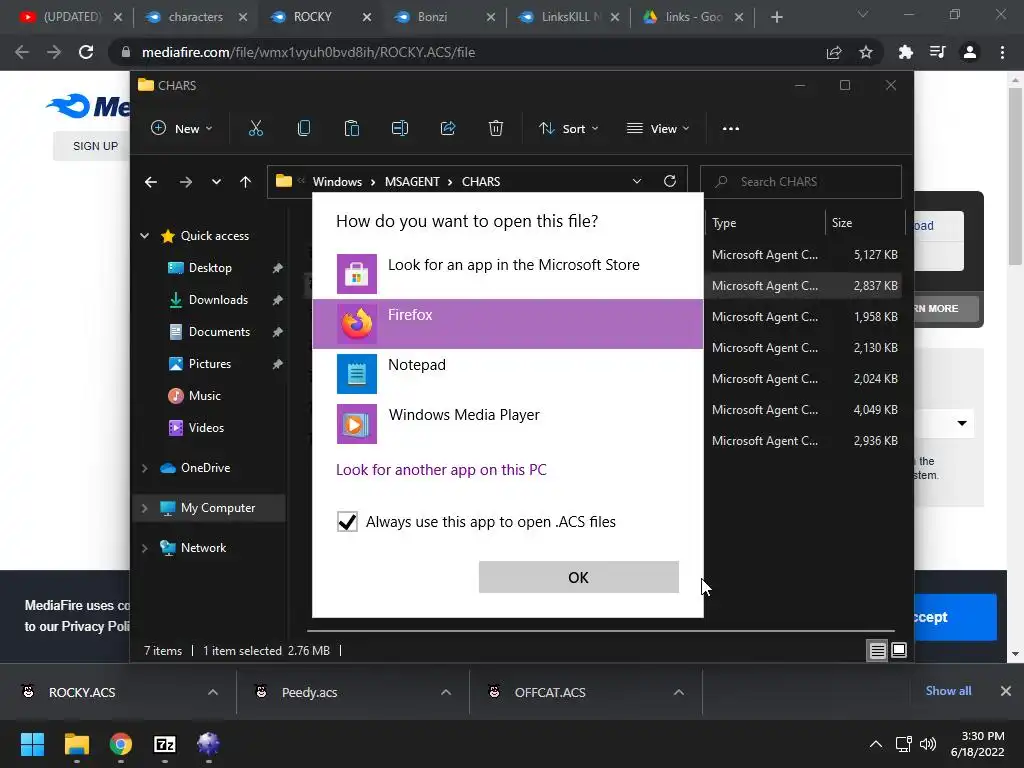
Task: Click the Cut scissors icon in Explorer toolbar
Action: (x=255, y=129)
